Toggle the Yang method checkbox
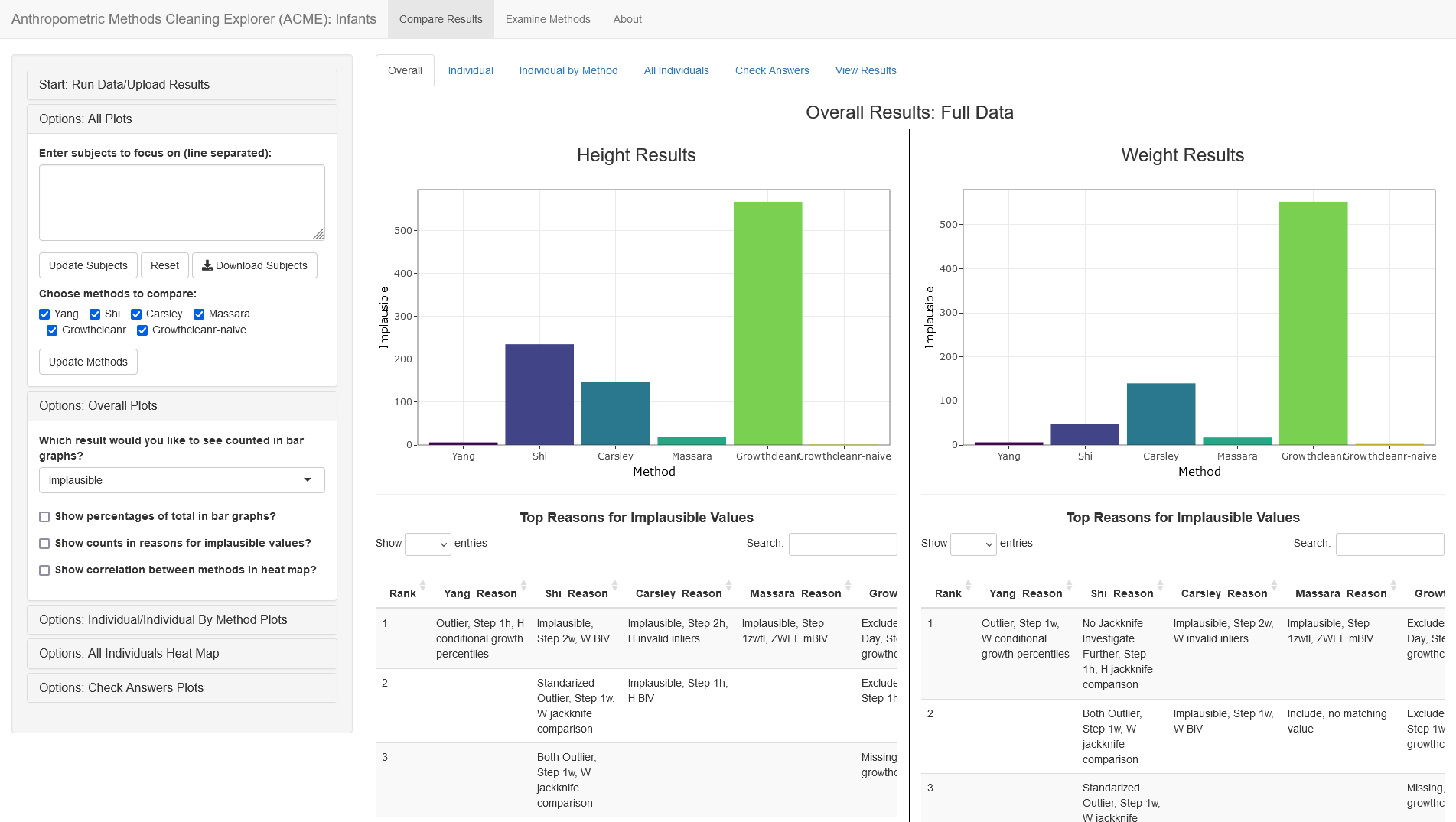 (44, 314)
